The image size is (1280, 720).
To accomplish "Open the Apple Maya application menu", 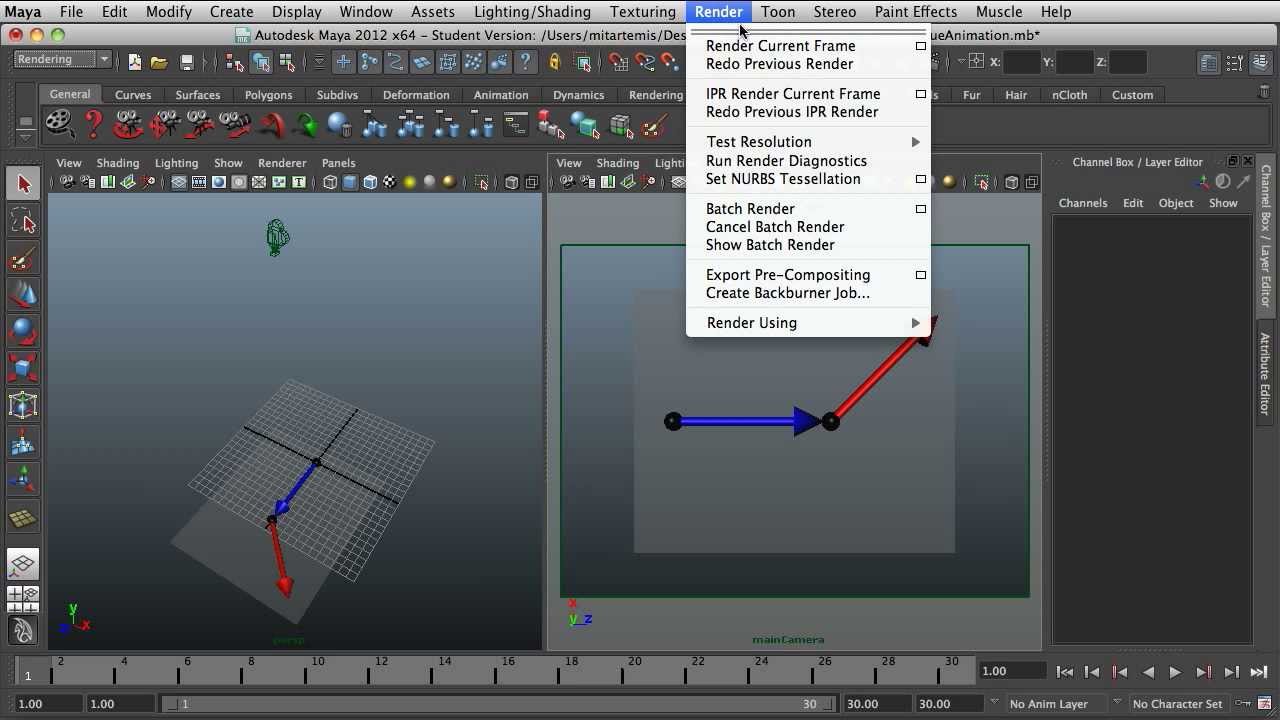I will pyautogui.click(x=21, y=12).
